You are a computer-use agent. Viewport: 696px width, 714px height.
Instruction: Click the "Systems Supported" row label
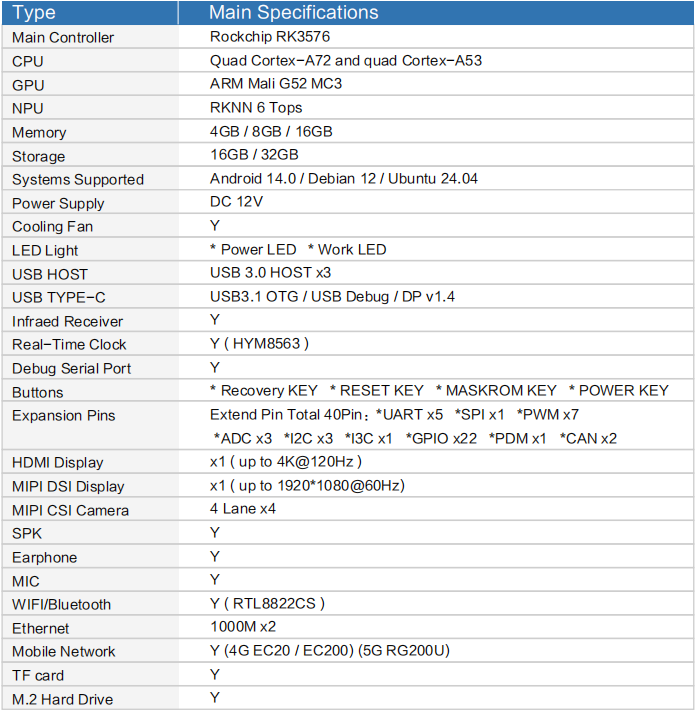coord(78,180)
